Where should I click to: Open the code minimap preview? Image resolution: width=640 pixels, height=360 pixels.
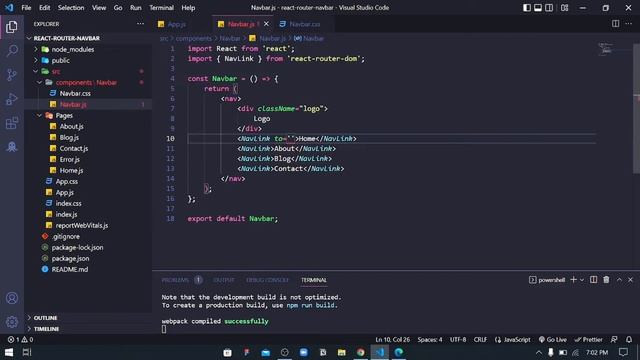click(607, 49)
